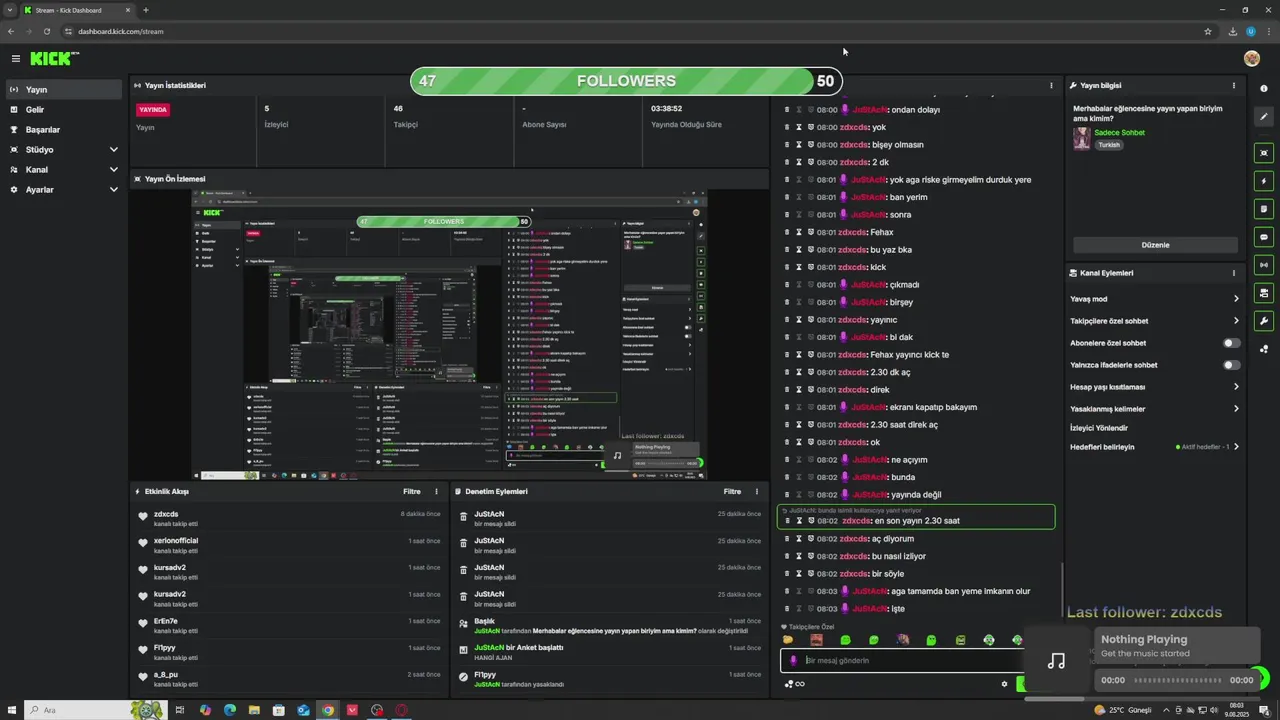Click the microphone badge in message box

click(793, 660)
